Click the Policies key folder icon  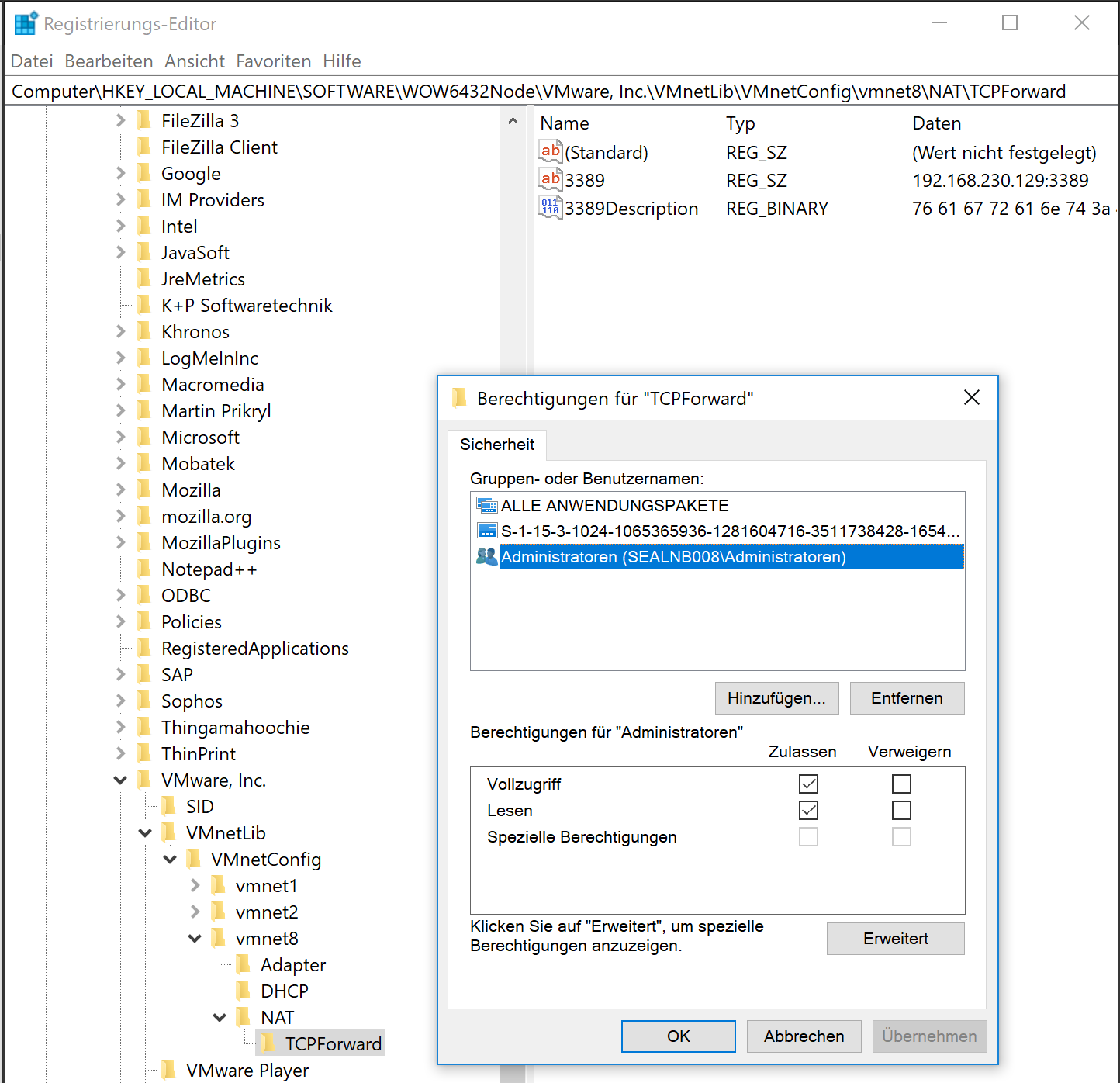click(143, 621)
